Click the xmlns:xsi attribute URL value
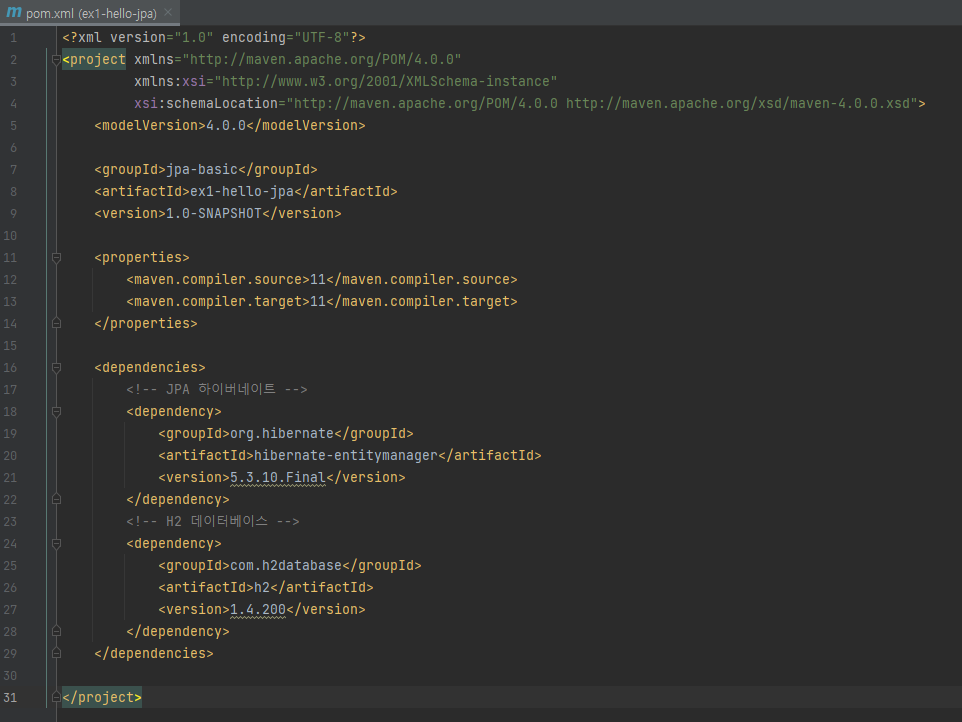Image resolution: width=962 pixels, height=722 pixels. tap(386, 82)
